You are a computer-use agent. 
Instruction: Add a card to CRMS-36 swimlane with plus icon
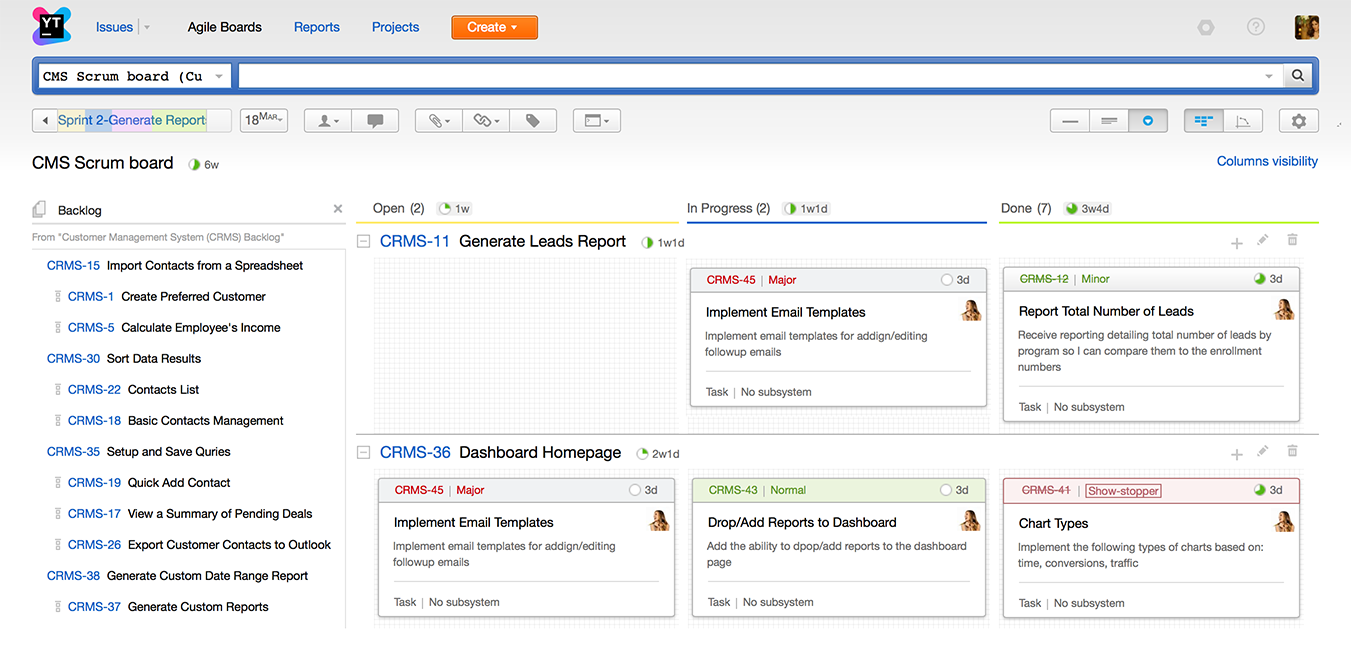point(1237,454)
